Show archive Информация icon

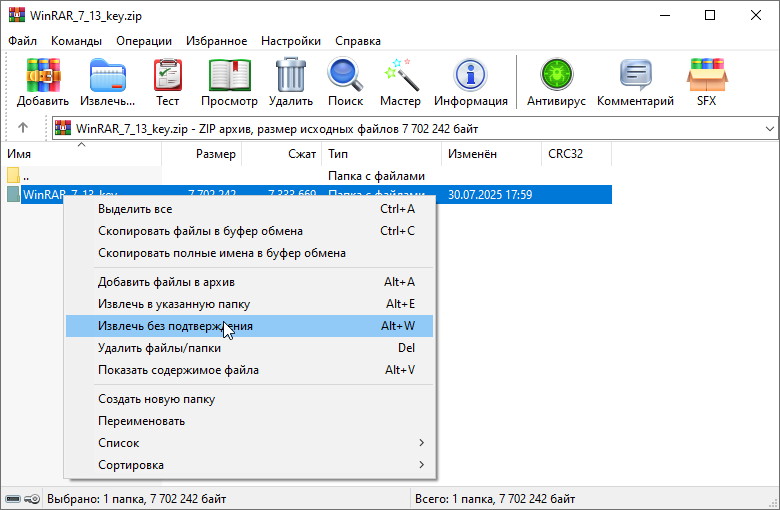(470, 76)
